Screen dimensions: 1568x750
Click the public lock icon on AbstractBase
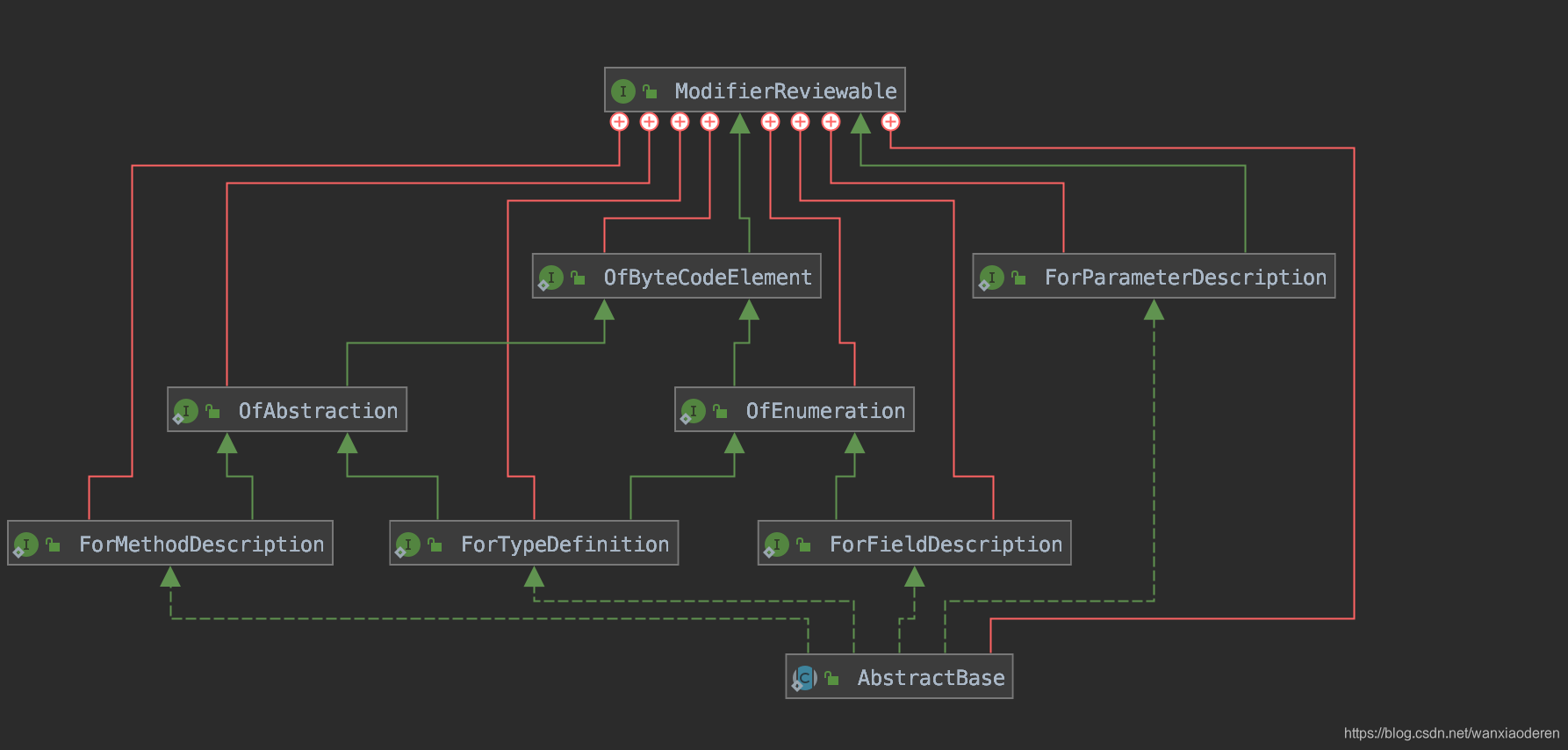coord(831,678)
